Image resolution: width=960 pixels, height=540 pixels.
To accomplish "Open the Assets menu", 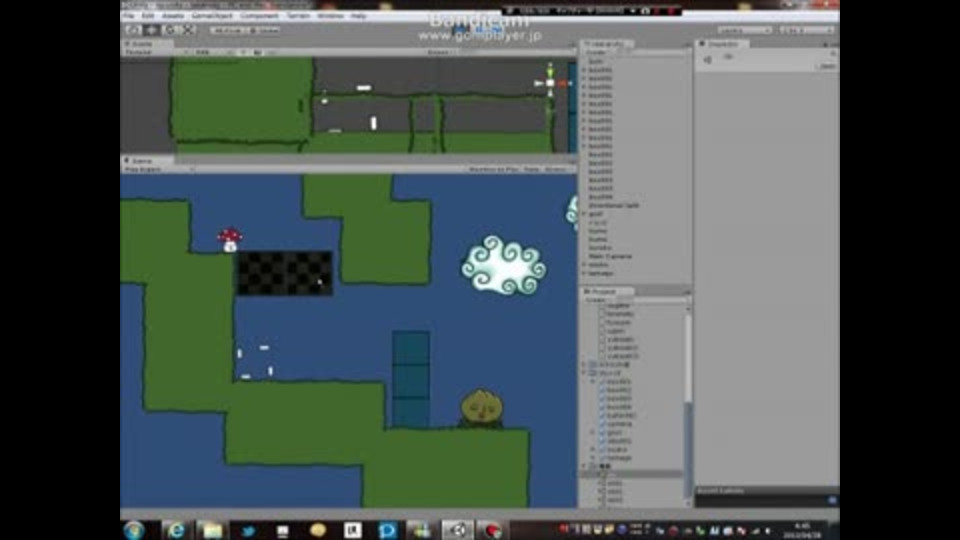I will click(172, 16).
